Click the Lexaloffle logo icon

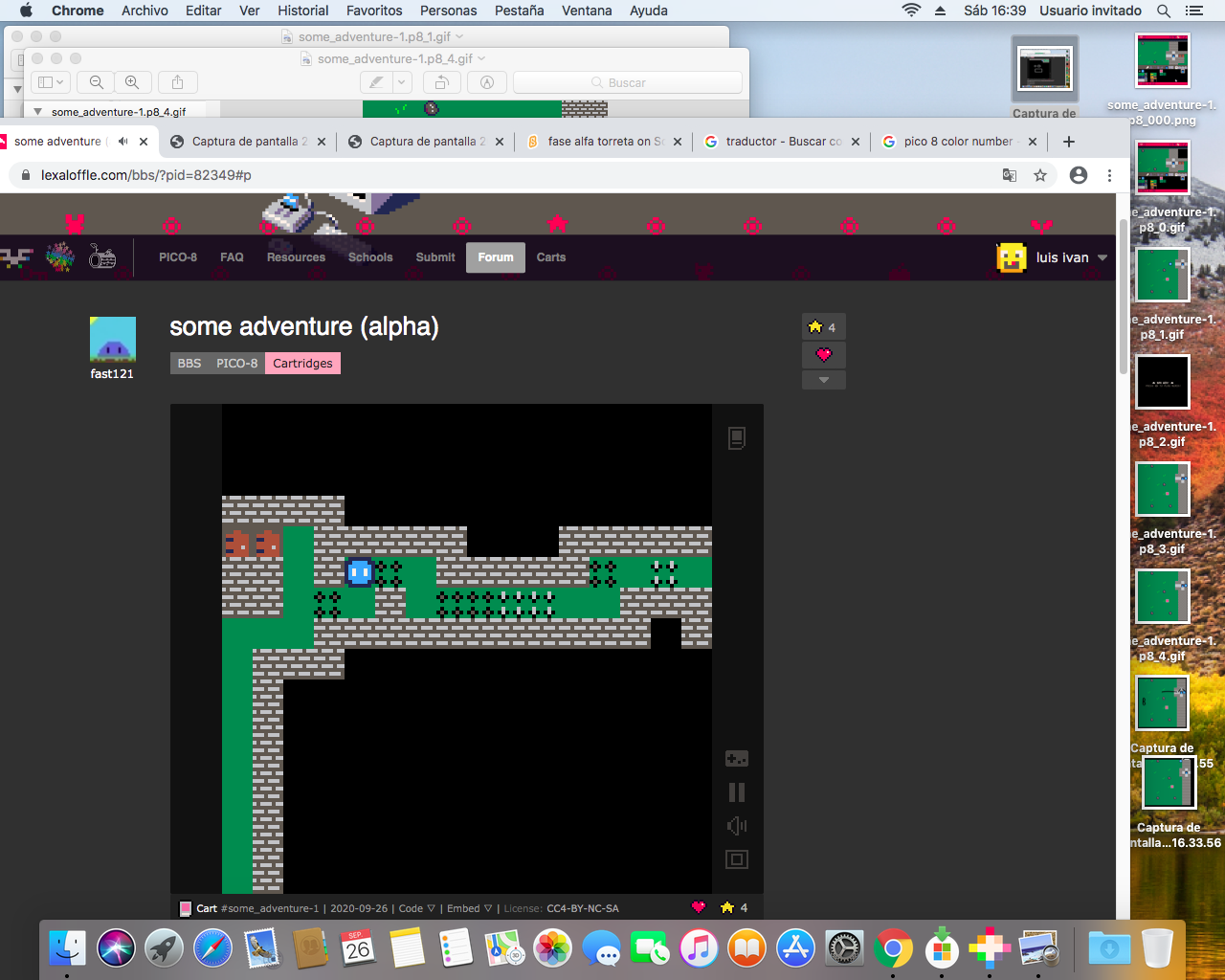pos(16,257)
